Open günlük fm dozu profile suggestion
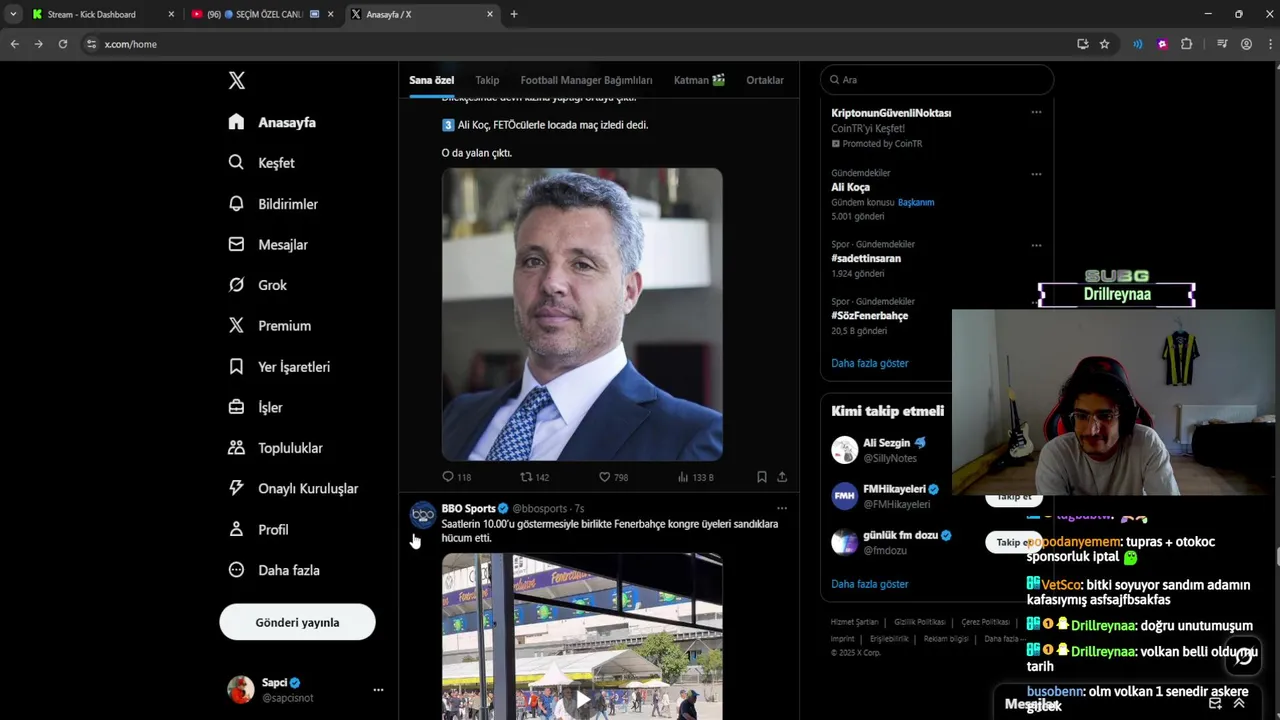The image size is (1280, 720). coord(900,535)
